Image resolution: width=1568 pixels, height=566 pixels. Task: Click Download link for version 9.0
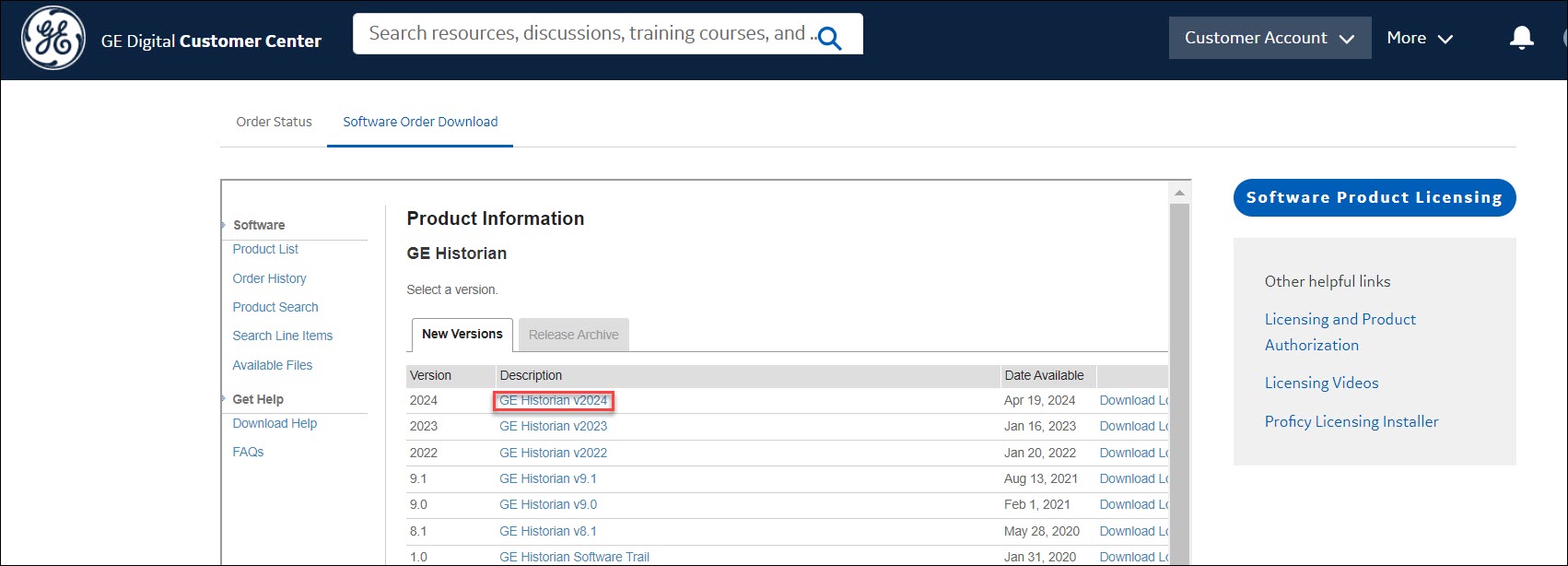pyautogui.click(x=1134, y=504)
